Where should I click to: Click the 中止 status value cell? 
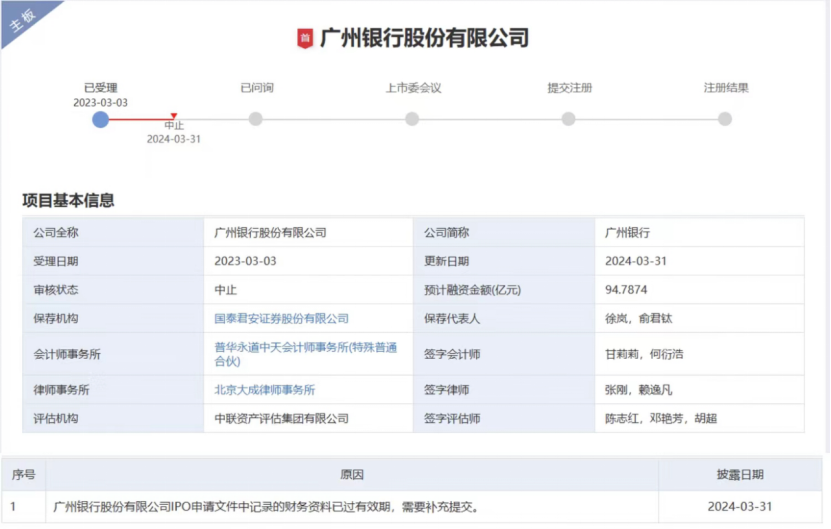(x=308, y=289)
